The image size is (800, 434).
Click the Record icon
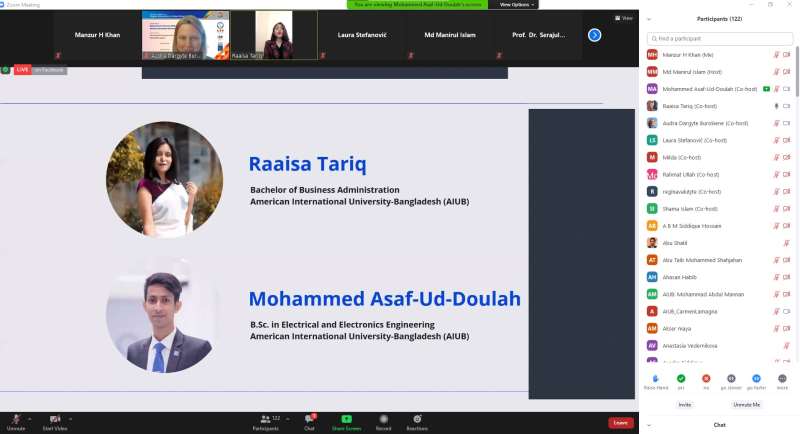click(383, 419)
